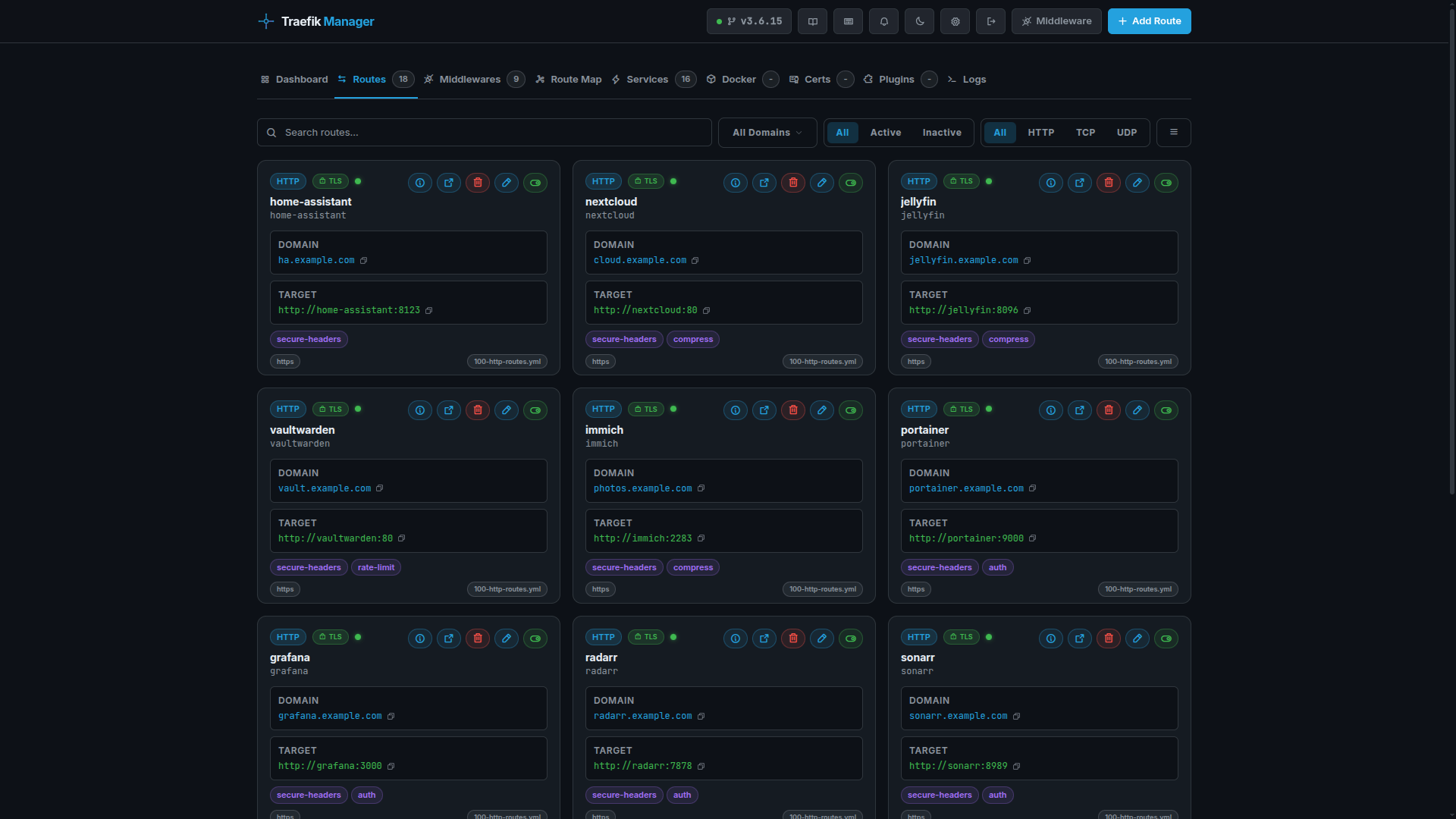Show info for immich route
Screen dimensions: 1456x819
click(x=736, y=410)
